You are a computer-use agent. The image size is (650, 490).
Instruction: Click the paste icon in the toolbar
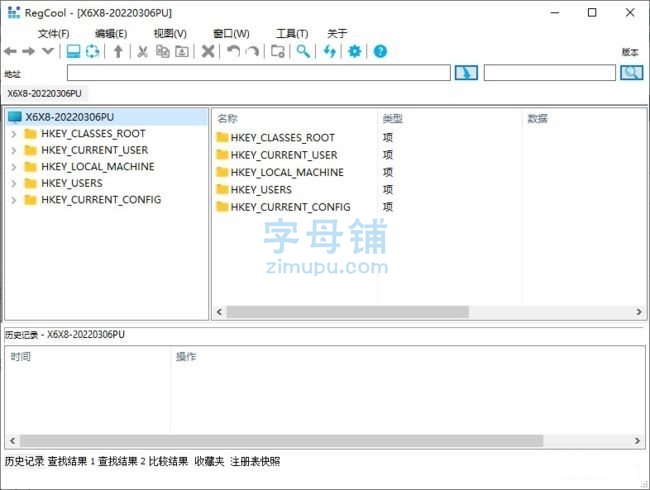pos(182,51)
